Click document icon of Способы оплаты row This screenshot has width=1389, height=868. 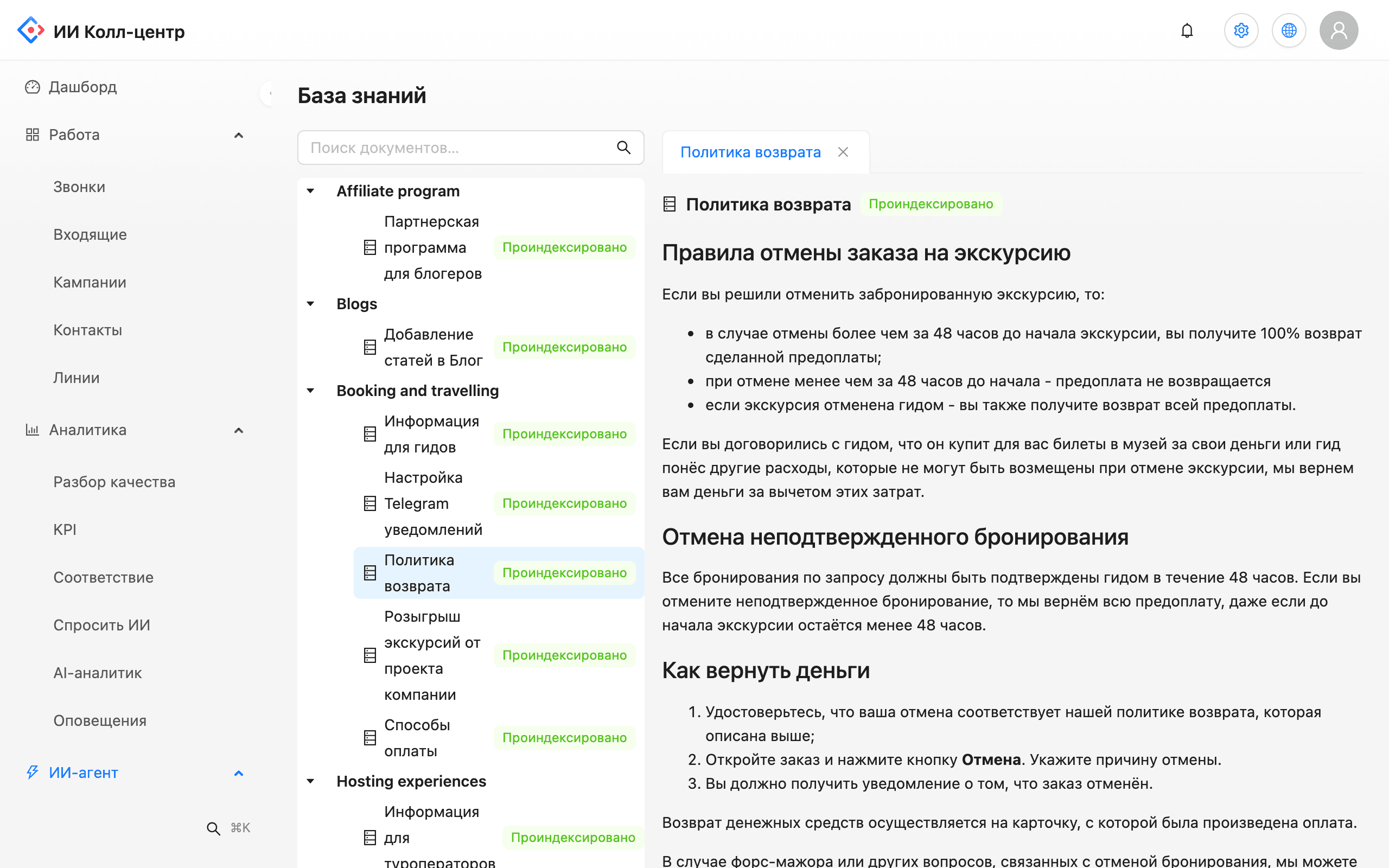(370, 738)
